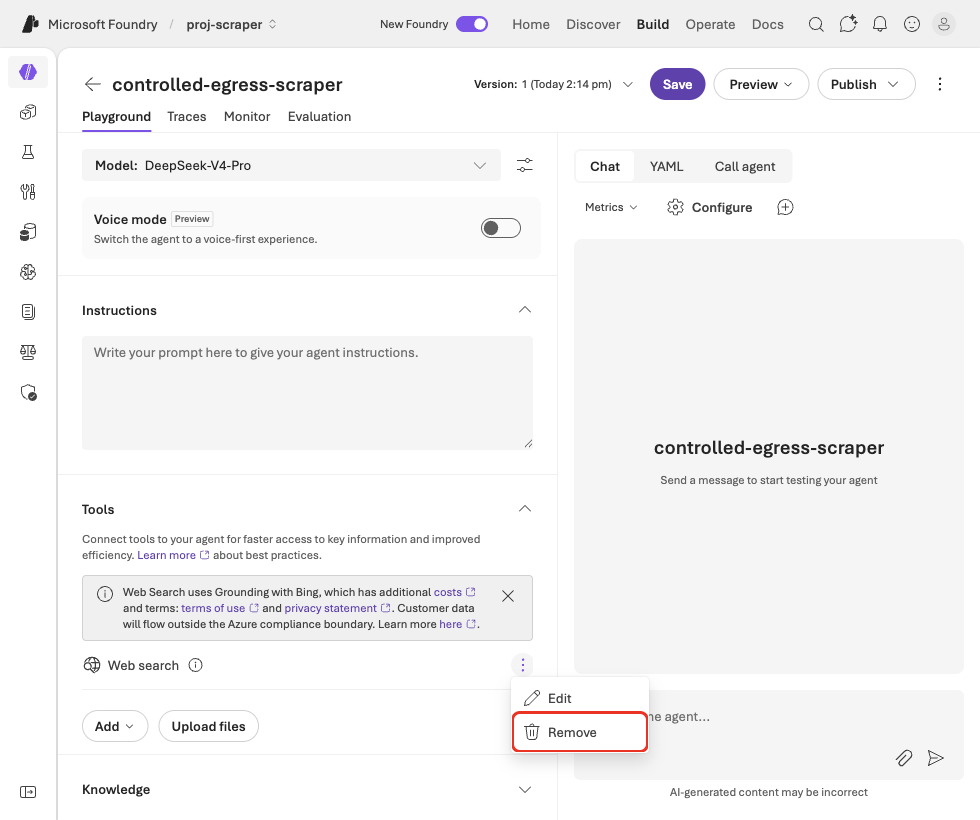Expand the Knowledge section
Viewport: 980px width, 820px height.
click(525, 789)
